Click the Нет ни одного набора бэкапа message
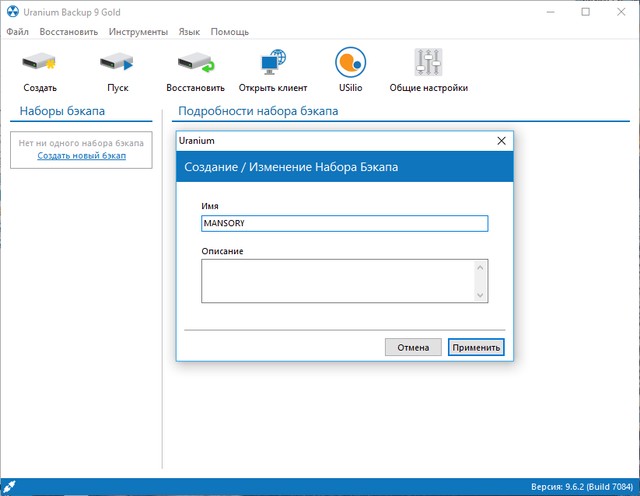640x496 pixels. pyautogui.click(x=81, y=143)
